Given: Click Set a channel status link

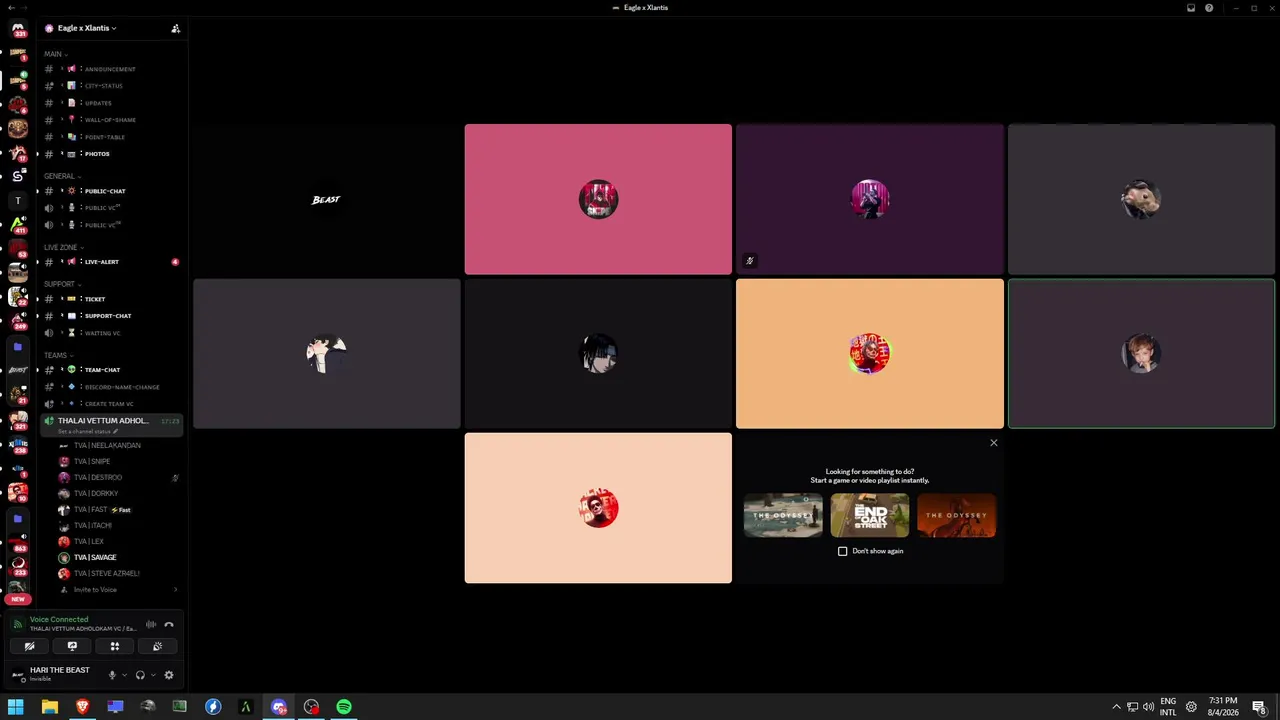Looking at the screenshot, I should click(88, 431).
